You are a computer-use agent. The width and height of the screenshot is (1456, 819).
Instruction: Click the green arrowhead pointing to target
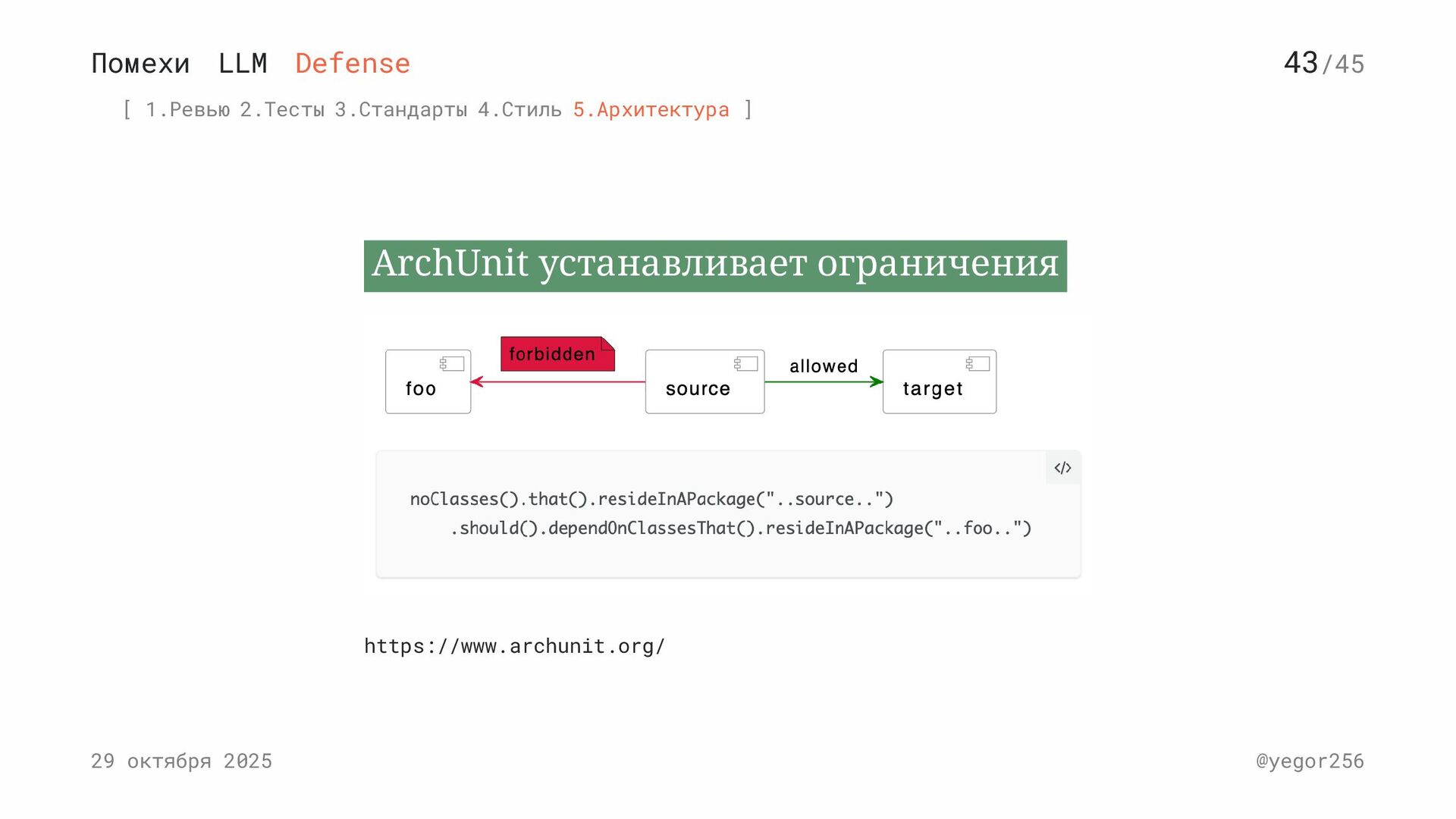(877, 381)
